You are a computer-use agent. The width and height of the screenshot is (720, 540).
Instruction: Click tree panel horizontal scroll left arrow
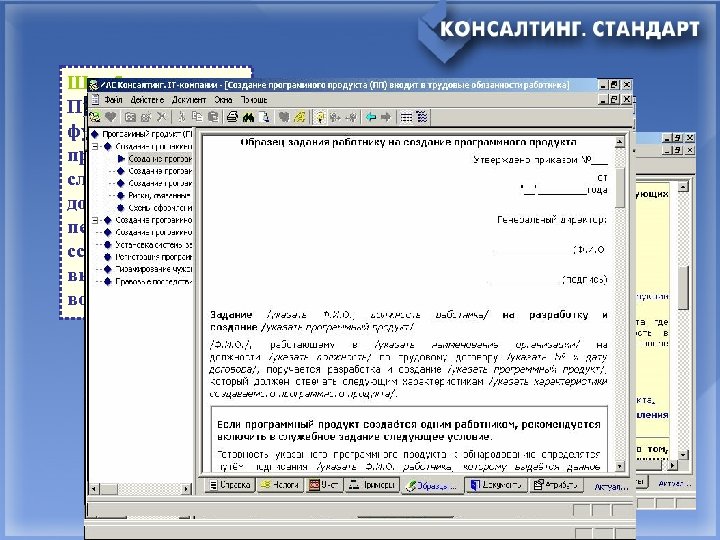[94, 489]
